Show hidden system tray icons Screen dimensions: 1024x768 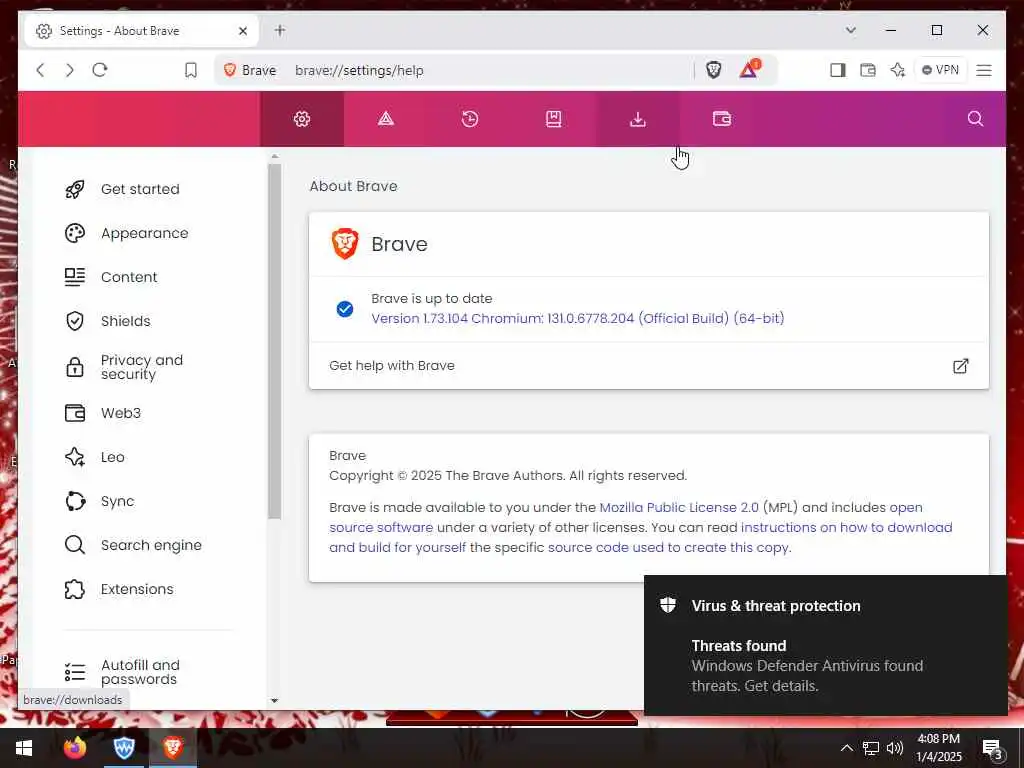pos(846,748)
